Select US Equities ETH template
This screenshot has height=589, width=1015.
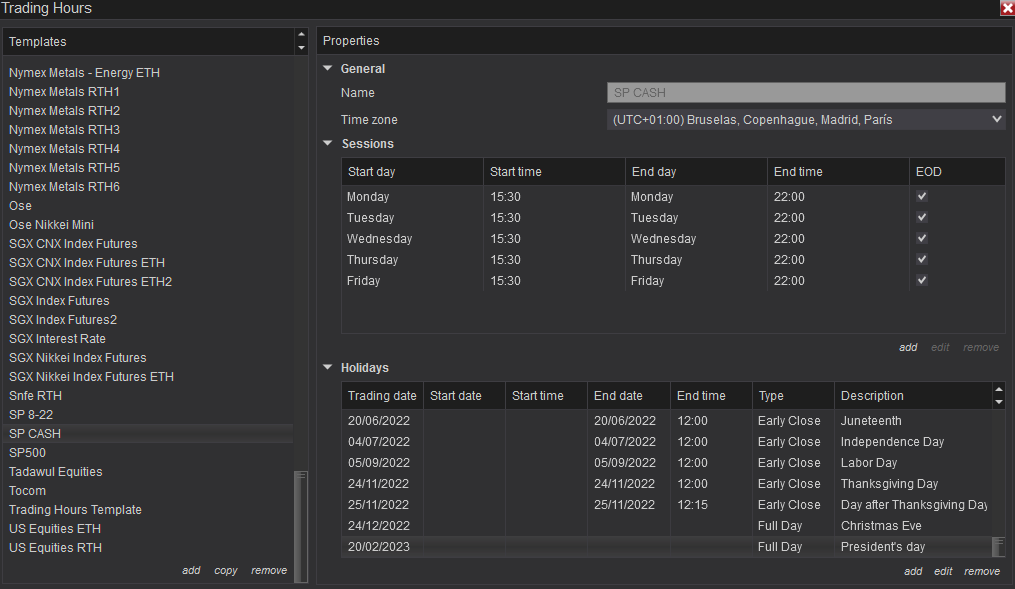(55, 529)
